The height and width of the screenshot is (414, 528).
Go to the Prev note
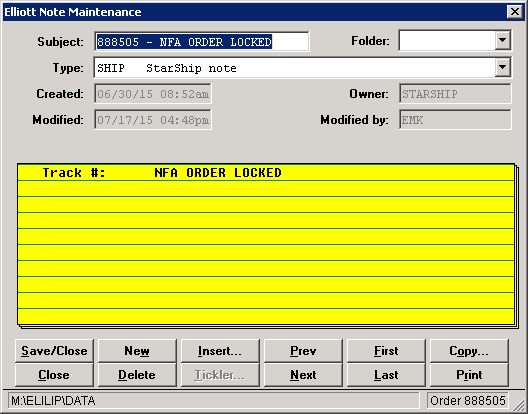[x=303, y=351]
